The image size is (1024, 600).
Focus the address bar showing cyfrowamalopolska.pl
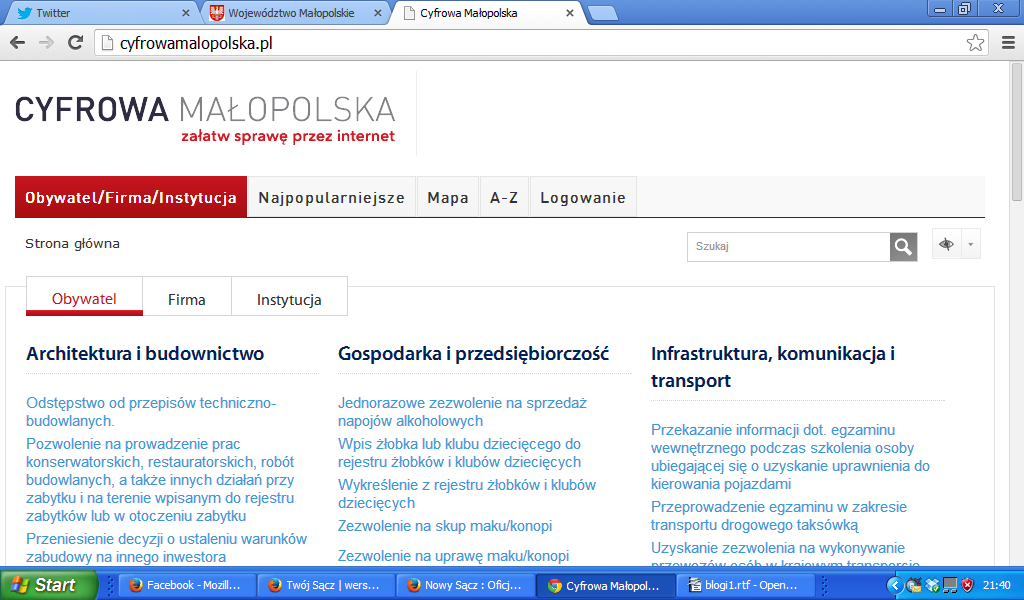[x=542, y=43]
